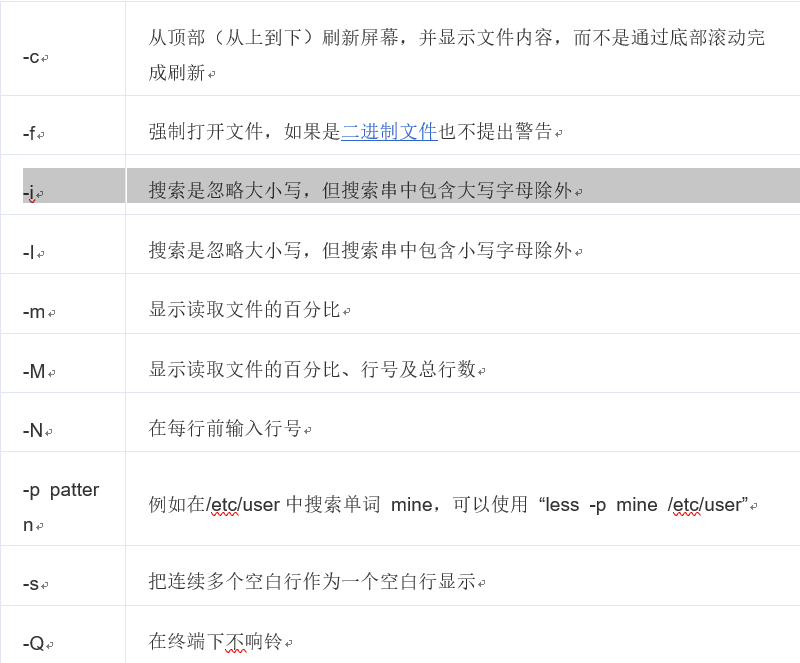The width and height of the screenshot is (800, 663).
Task: Click the -f option cell
Action: point(63,125)
